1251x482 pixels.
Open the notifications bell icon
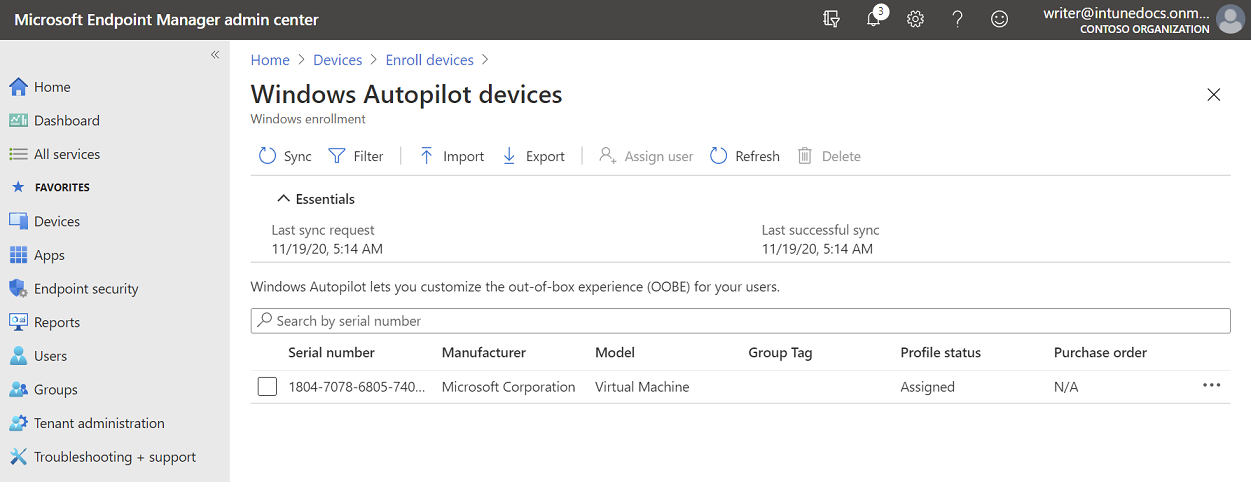(x=874, y=19)
